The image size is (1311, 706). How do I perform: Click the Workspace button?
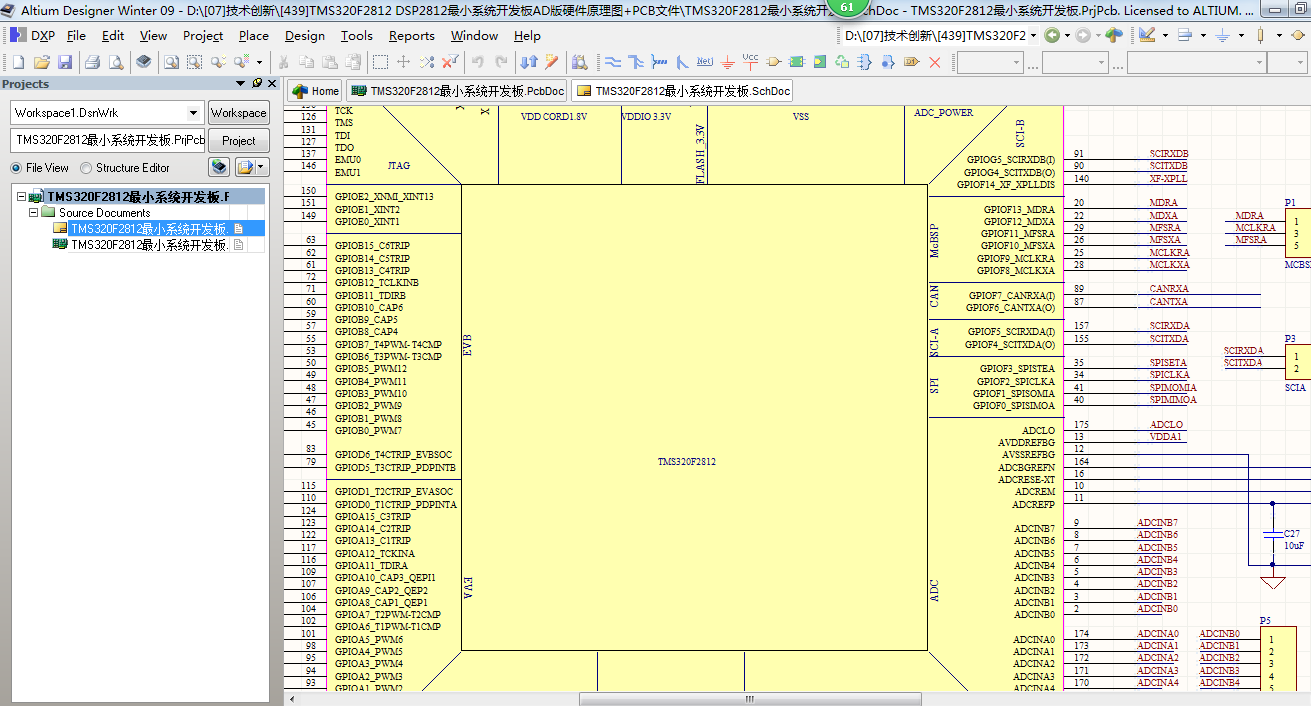click(238, 113)
